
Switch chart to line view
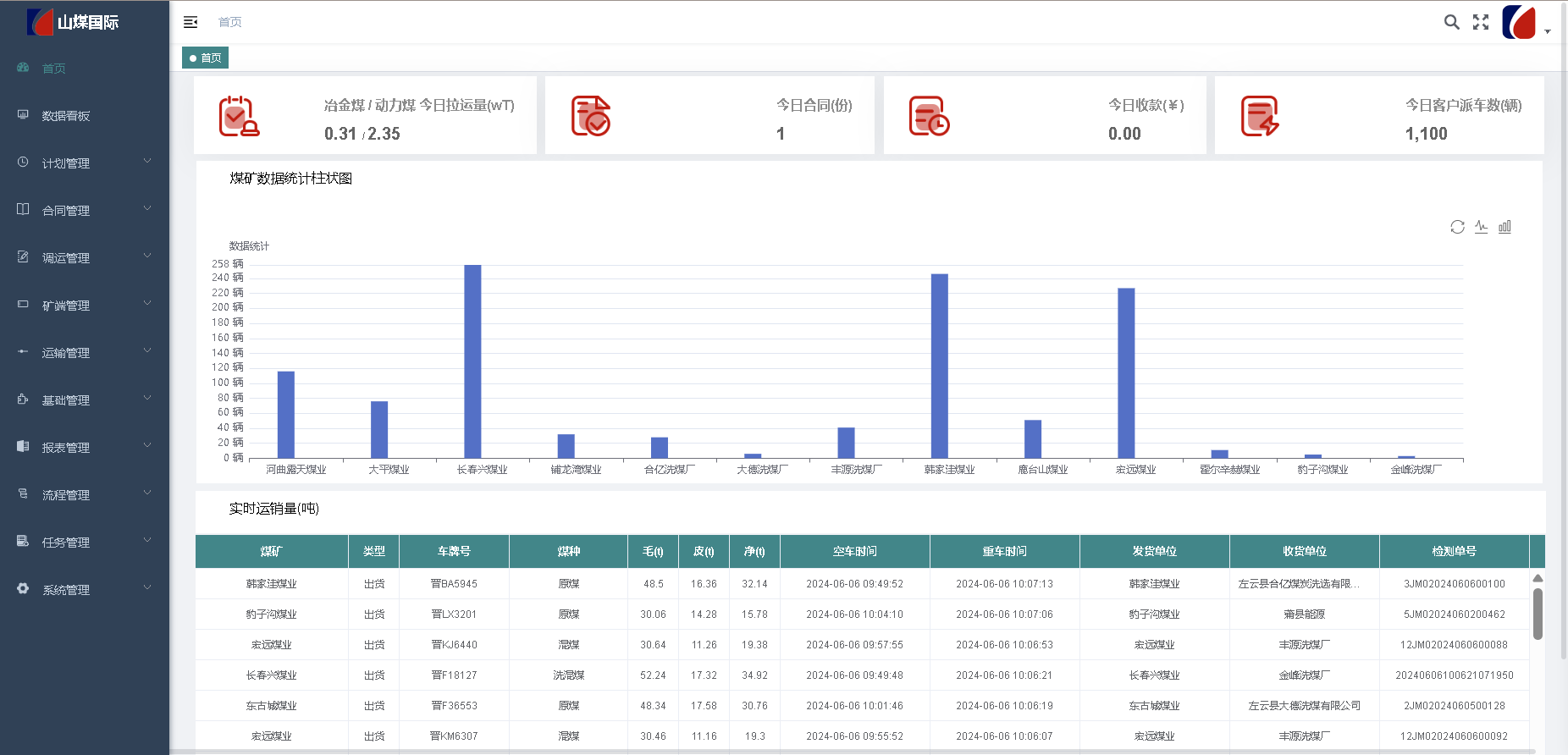[x=1481, y=227]
